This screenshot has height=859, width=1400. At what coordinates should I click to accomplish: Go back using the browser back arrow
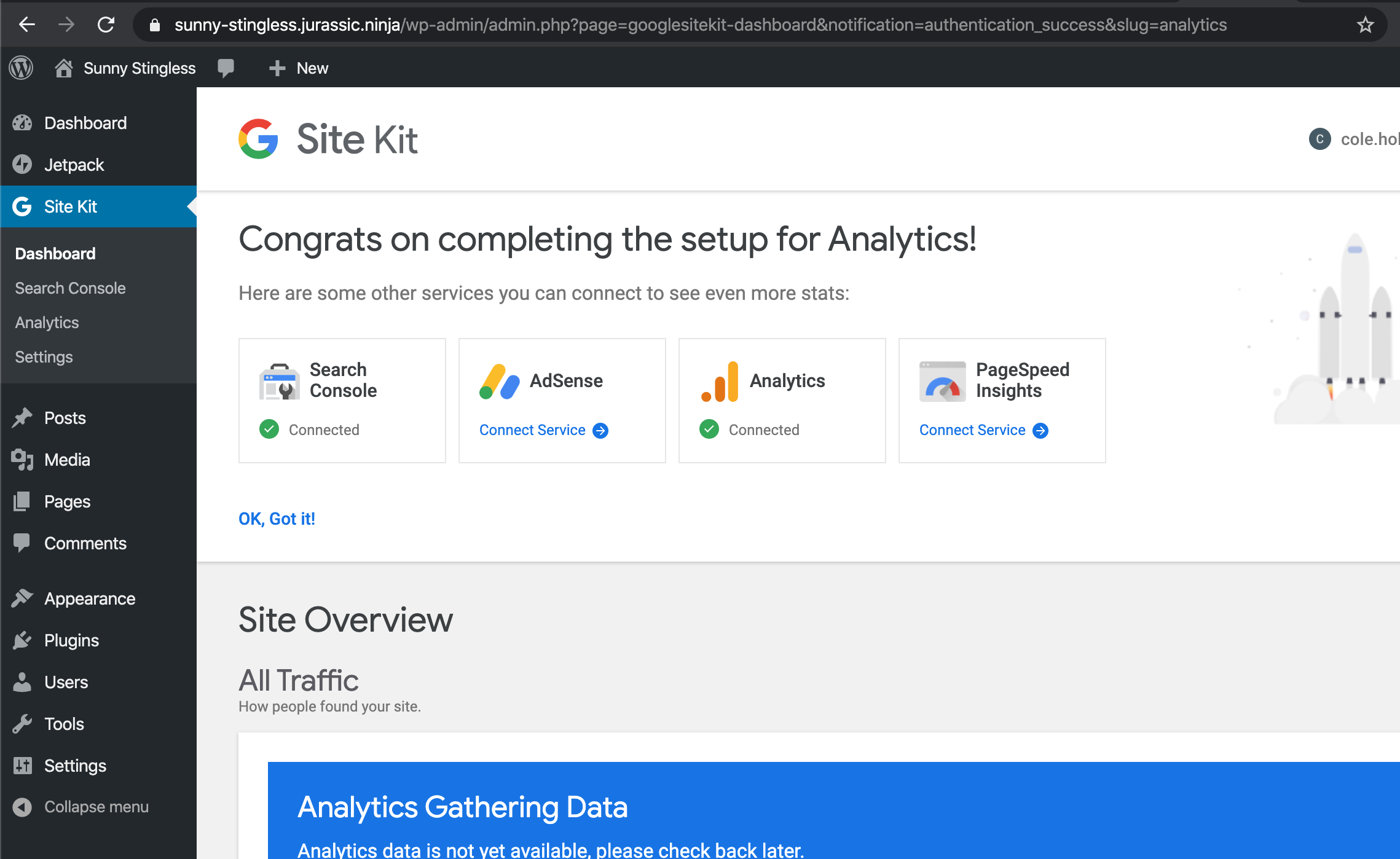[27, 25]
